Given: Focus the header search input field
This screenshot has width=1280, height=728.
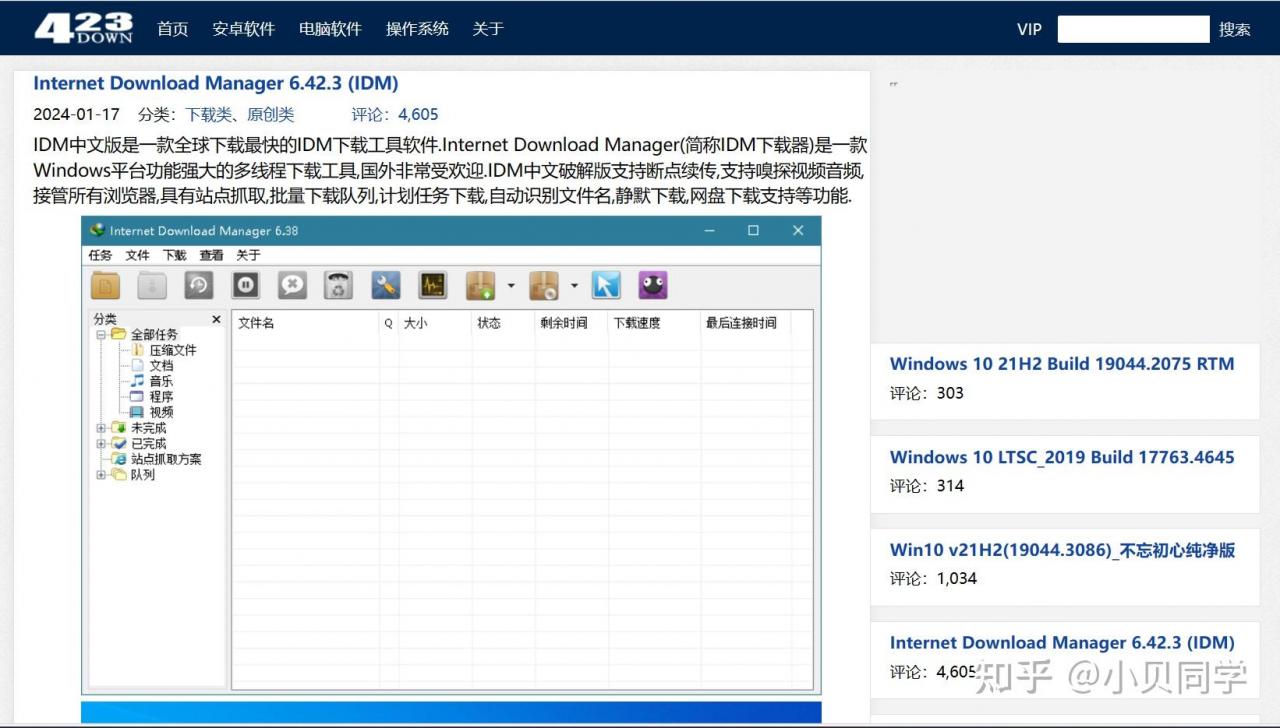Looking at the screenshot, I should coord(1133,29).
